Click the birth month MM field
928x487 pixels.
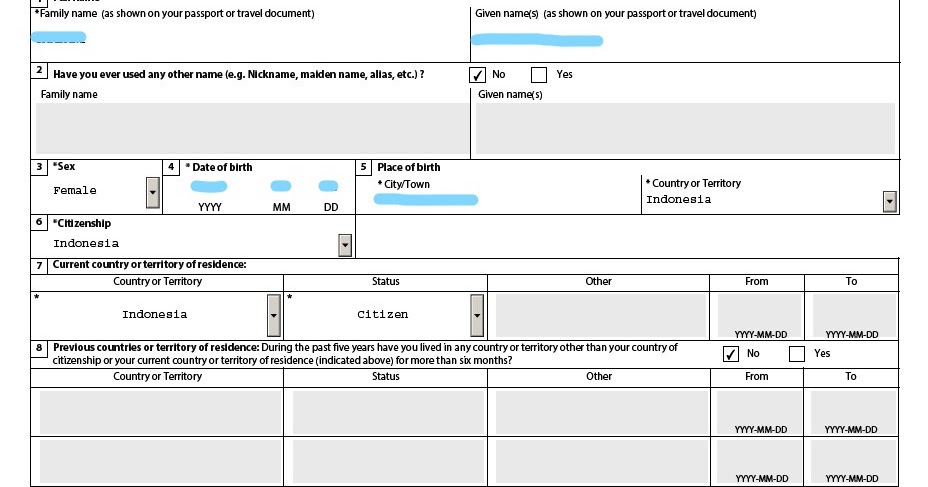coord(281,186)
